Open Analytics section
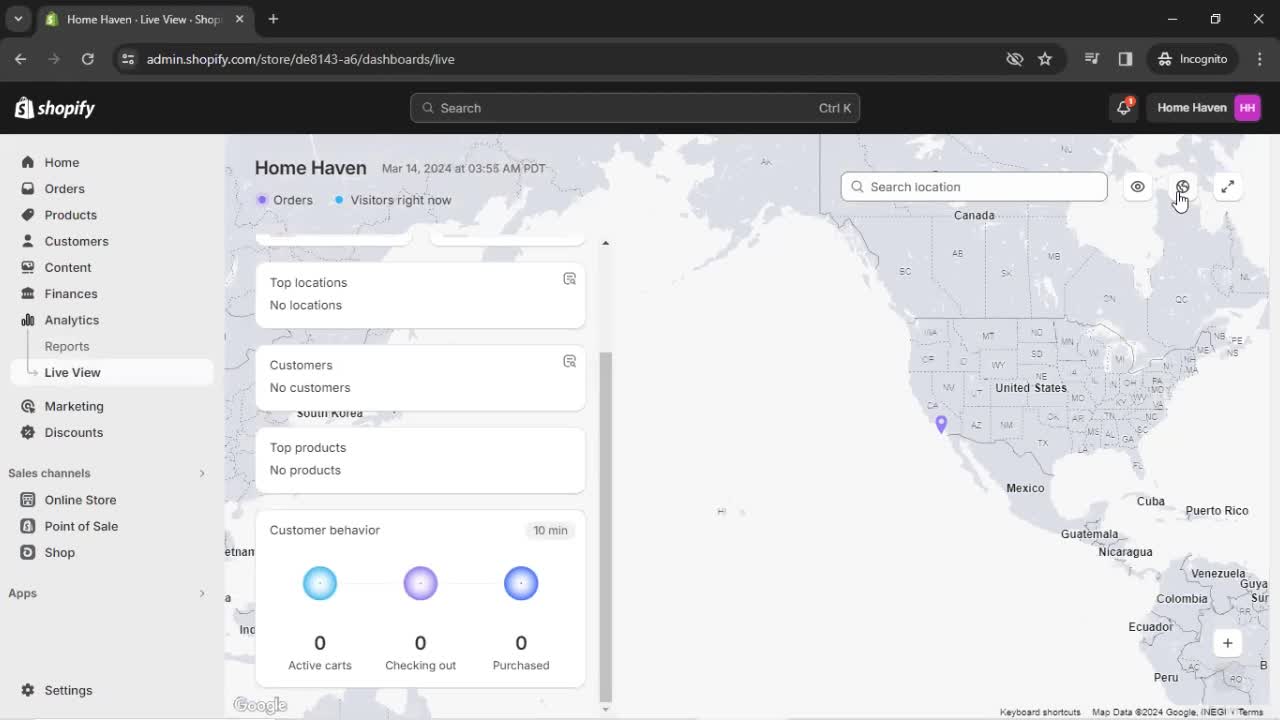The height and width of the screenshot is (720, 1280). [x=72, y=320]
